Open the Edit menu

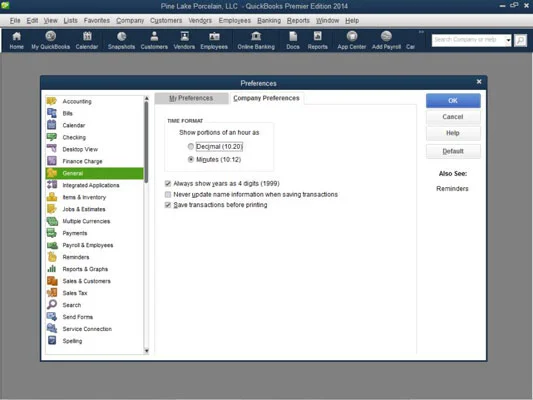point(32,20)
